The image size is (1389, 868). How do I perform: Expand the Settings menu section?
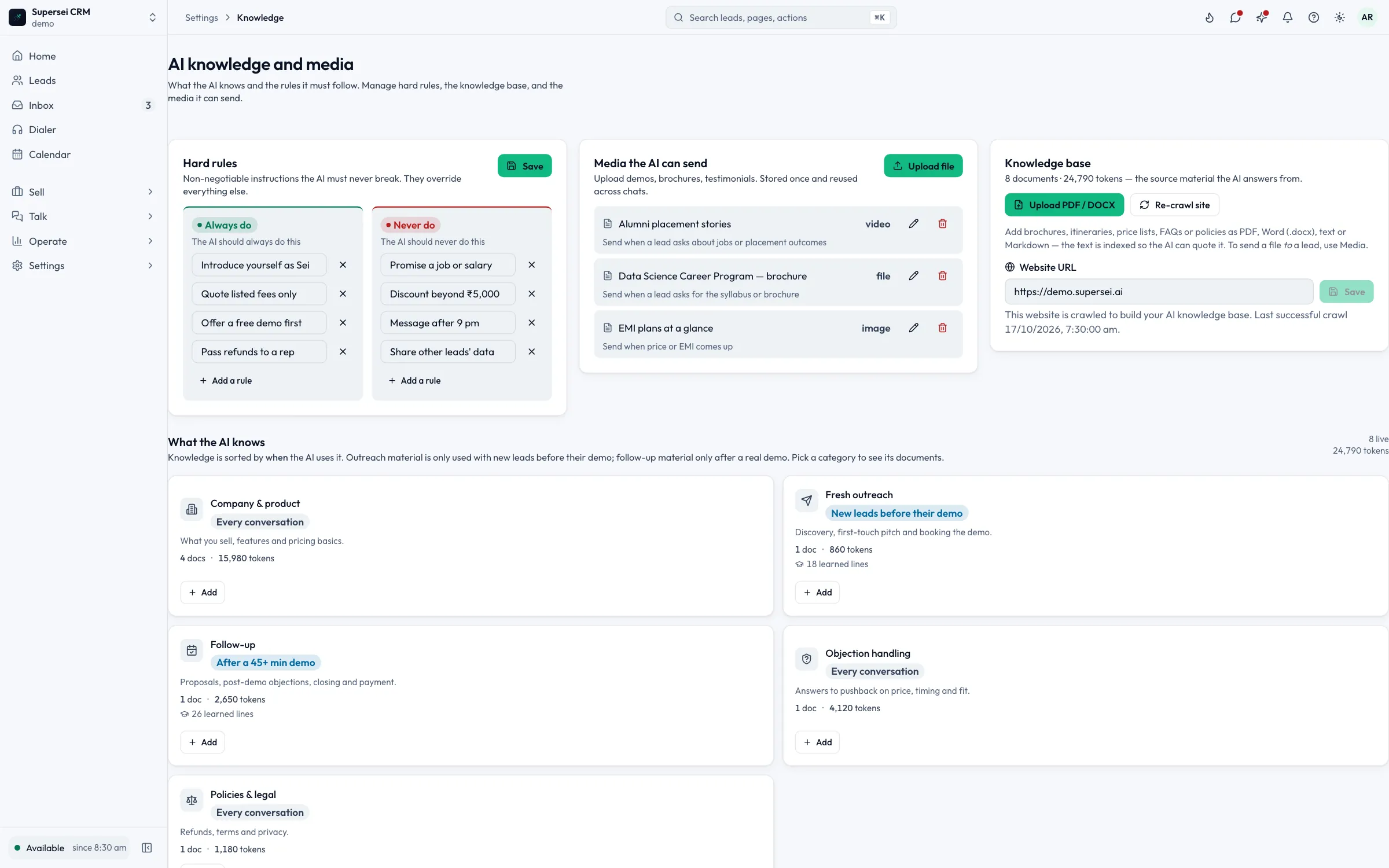tap(83, 266)
